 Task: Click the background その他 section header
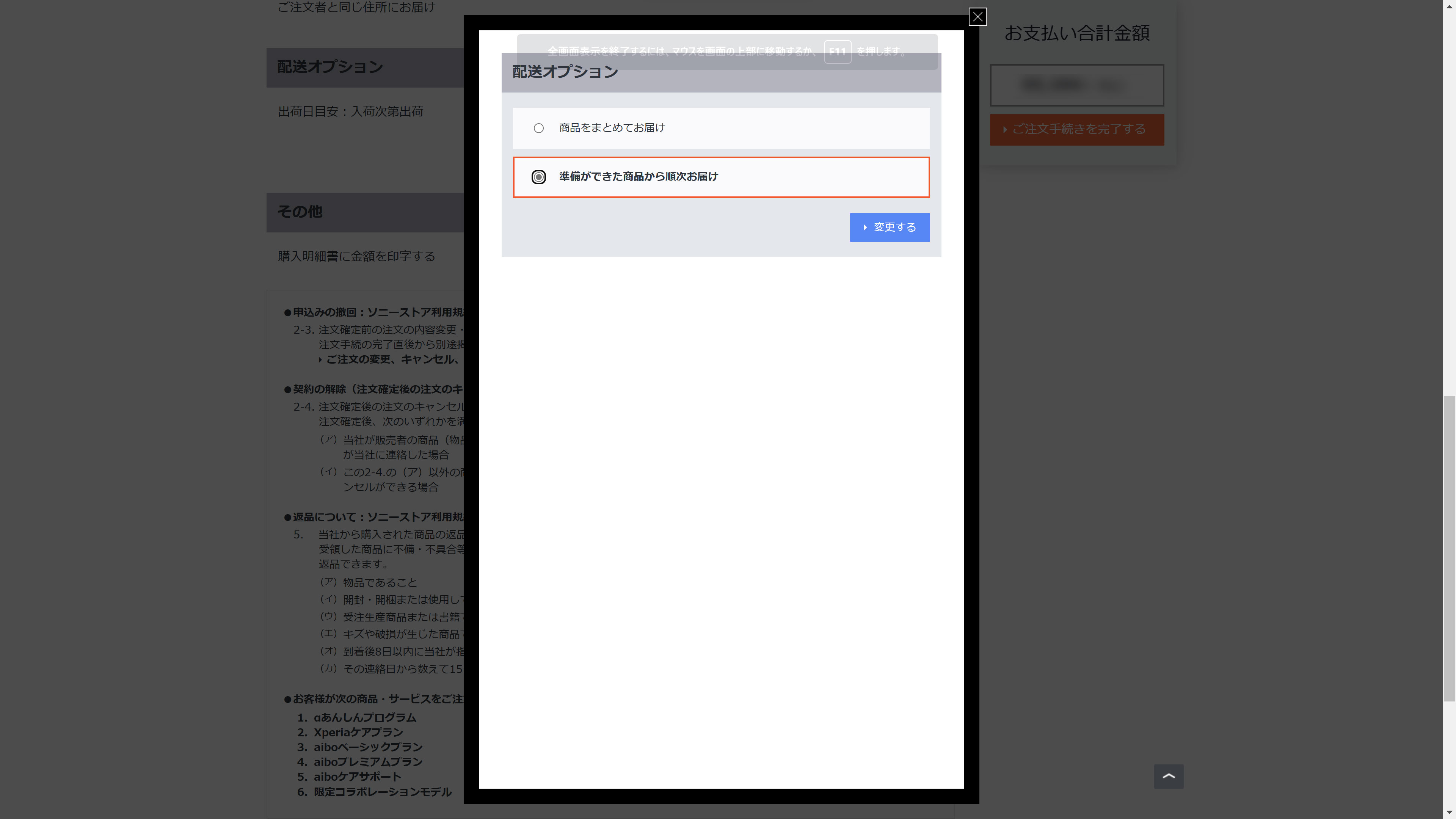(x=365, y=212)
